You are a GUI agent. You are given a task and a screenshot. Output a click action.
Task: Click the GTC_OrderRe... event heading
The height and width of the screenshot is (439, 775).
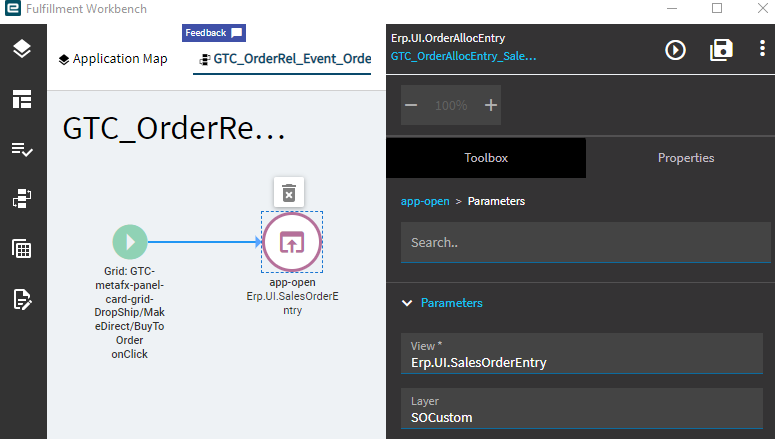[x=174, y=129]
